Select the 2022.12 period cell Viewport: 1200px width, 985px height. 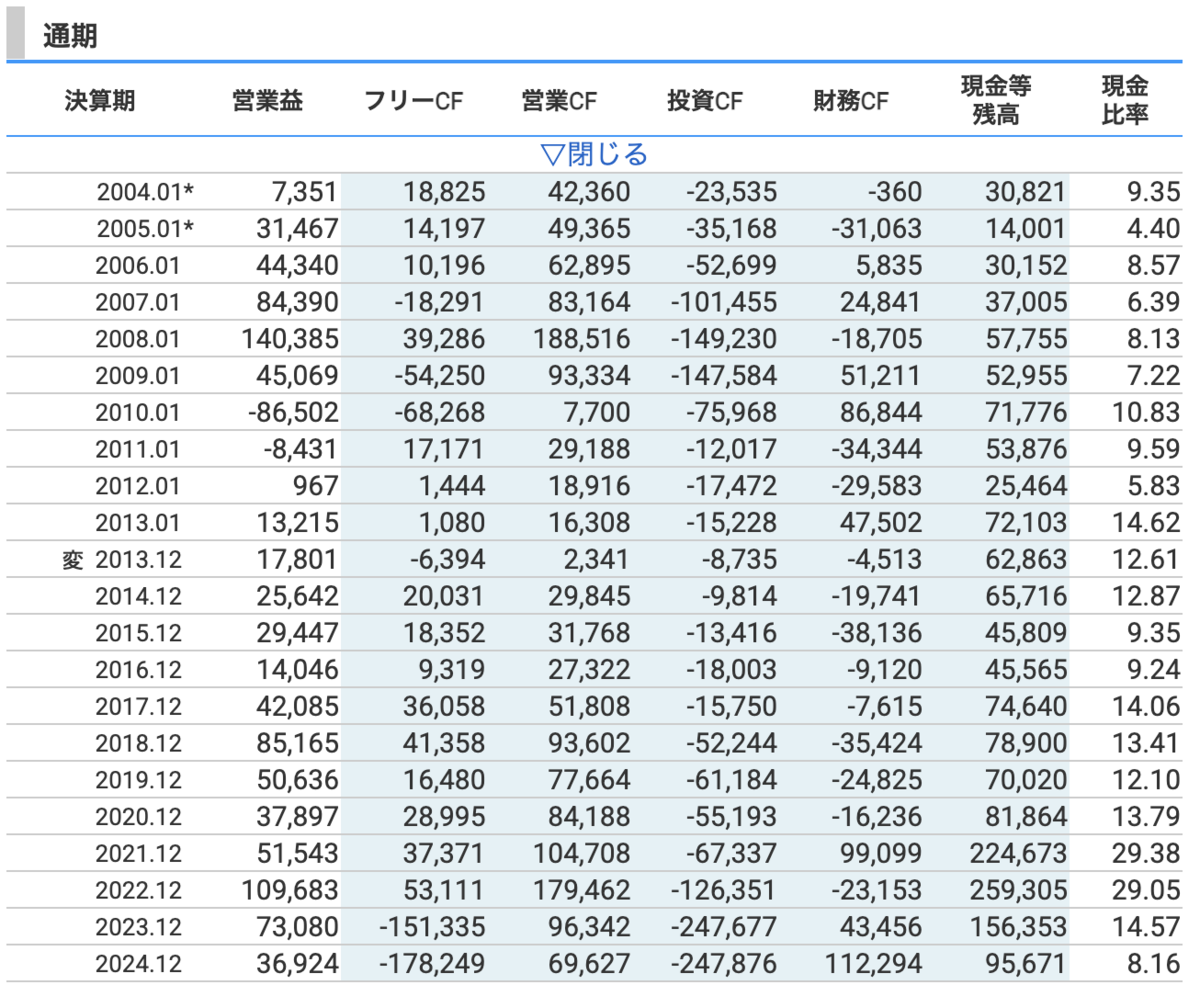(138, 889)
